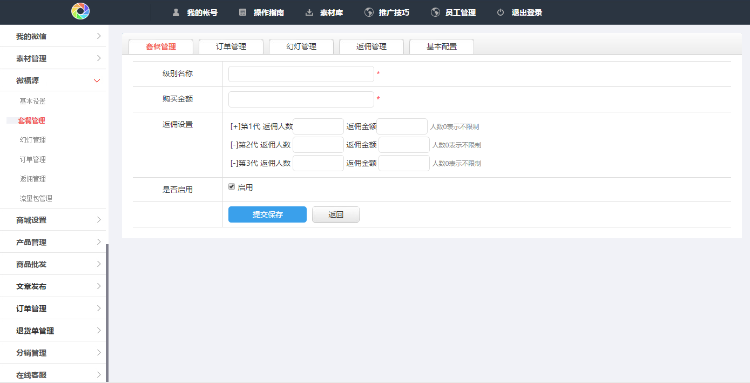Open the 返佣管理 sidebar sub-item
The height and width of the screenshot is (383, 750).
tap(33, 179)
